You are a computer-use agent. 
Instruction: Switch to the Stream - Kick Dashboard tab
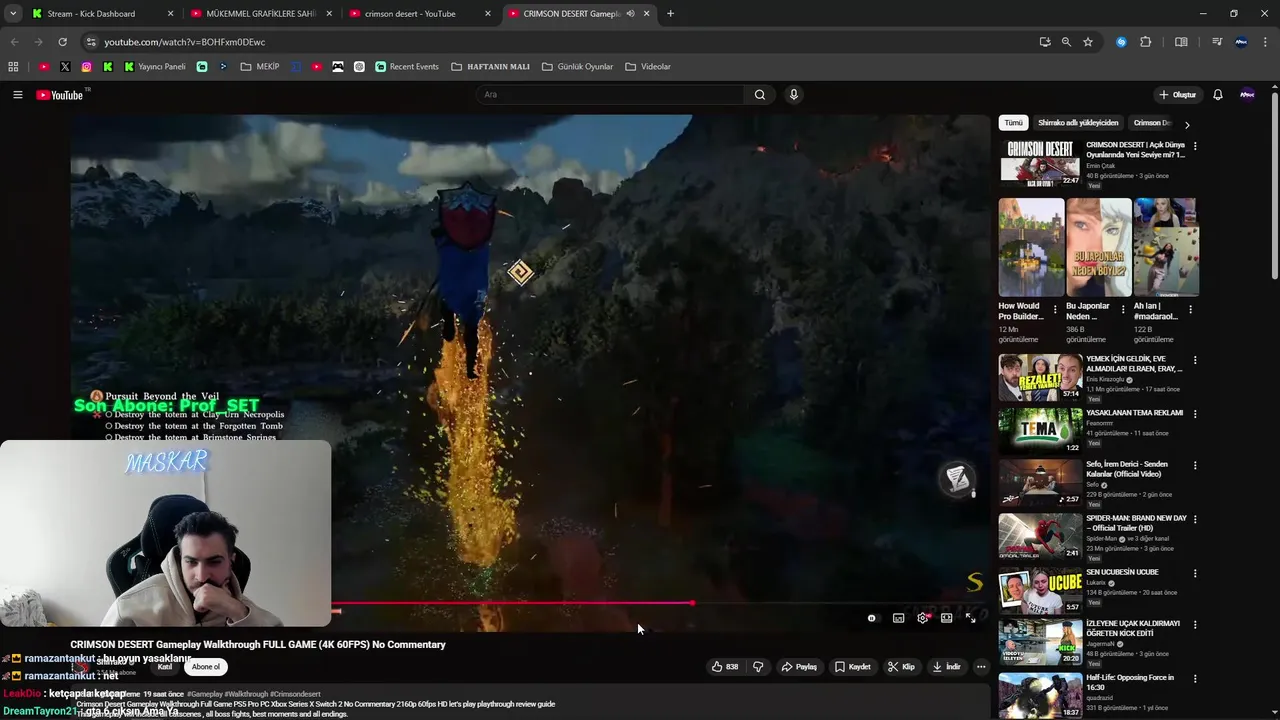tap(91, 14)
